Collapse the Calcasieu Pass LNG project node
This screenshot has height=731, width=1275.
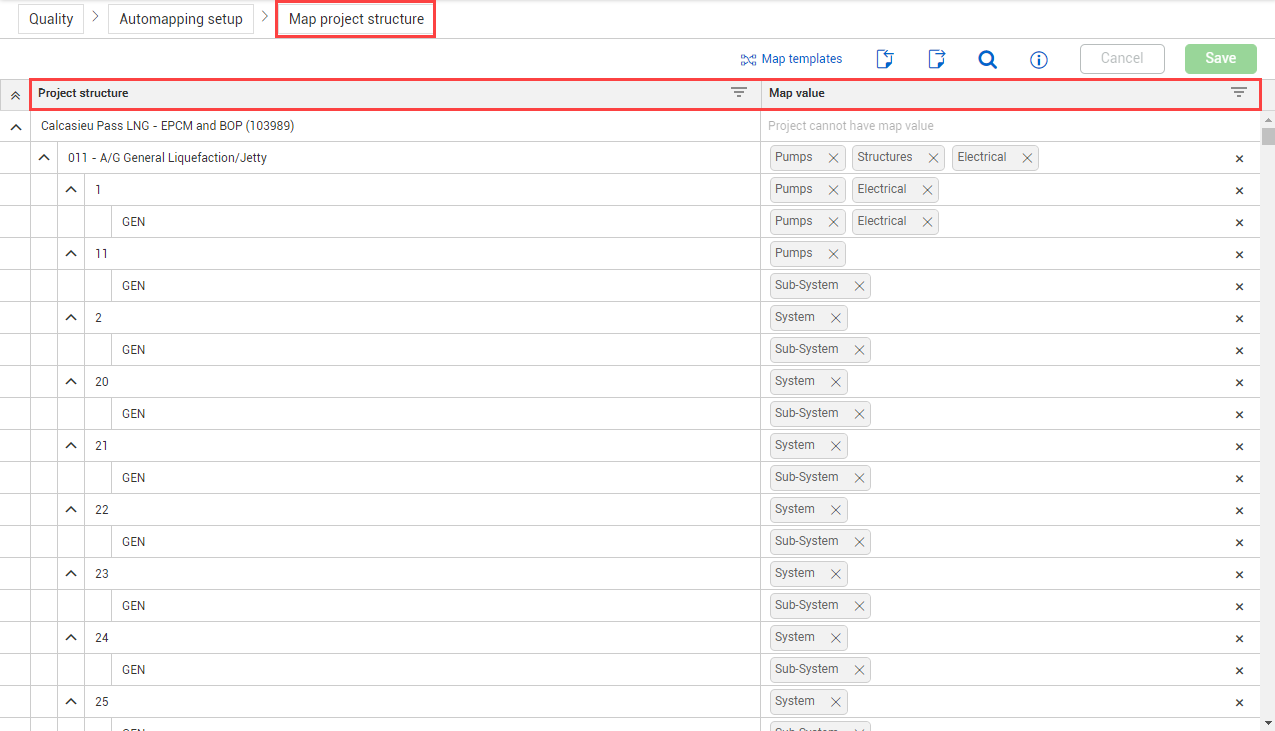pyautogui.click(x=15, y=127)
